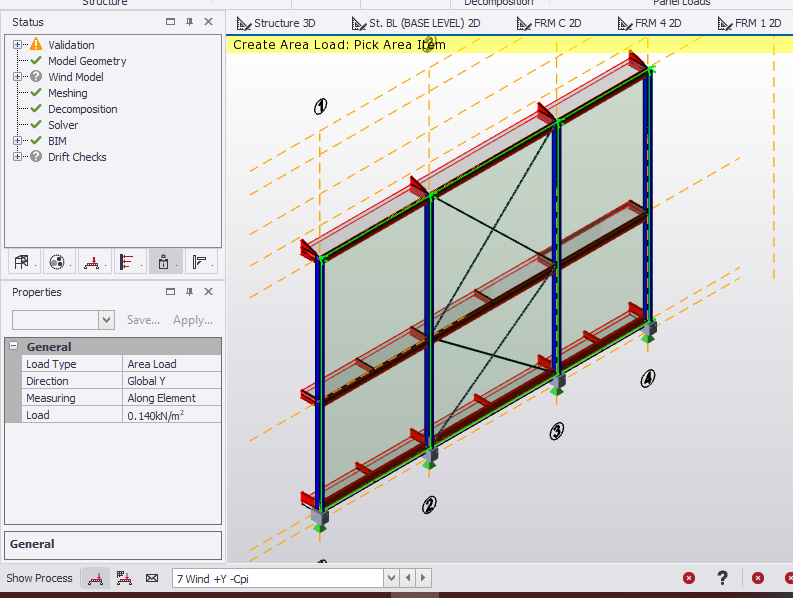The height and width of the screenshot is (598, 793).
Task: Click the Load Type value Area Load
Action: (x=171, y=364)
